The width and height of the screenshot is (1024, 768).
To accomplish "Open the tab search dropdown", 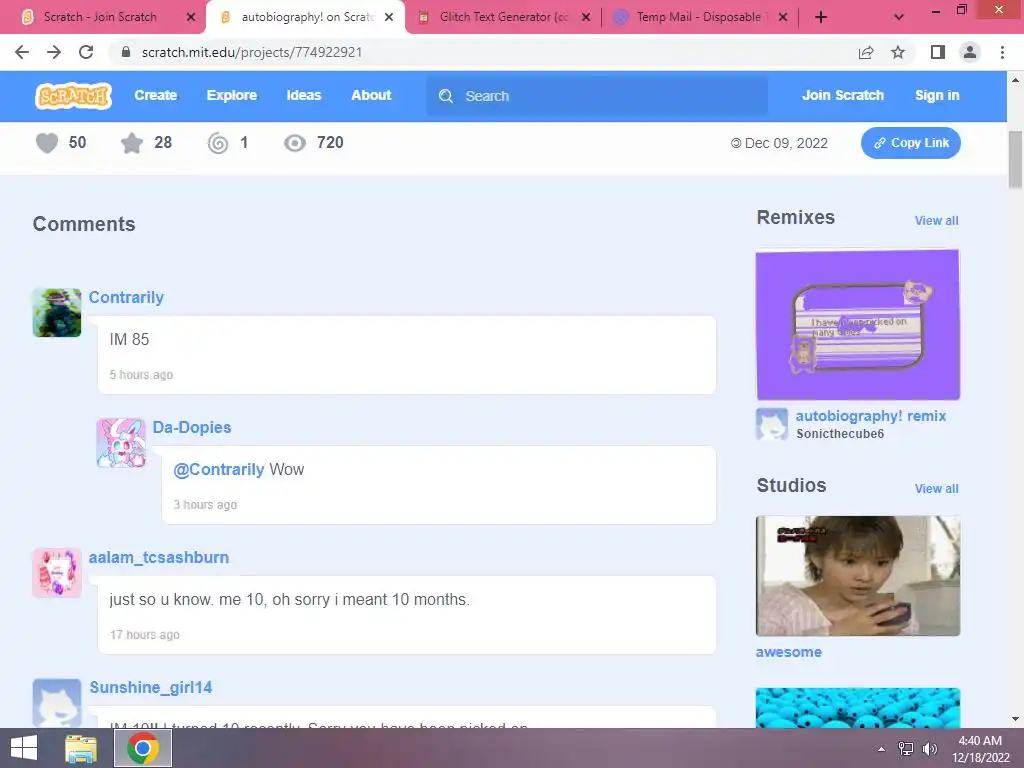I will point(899,17).
